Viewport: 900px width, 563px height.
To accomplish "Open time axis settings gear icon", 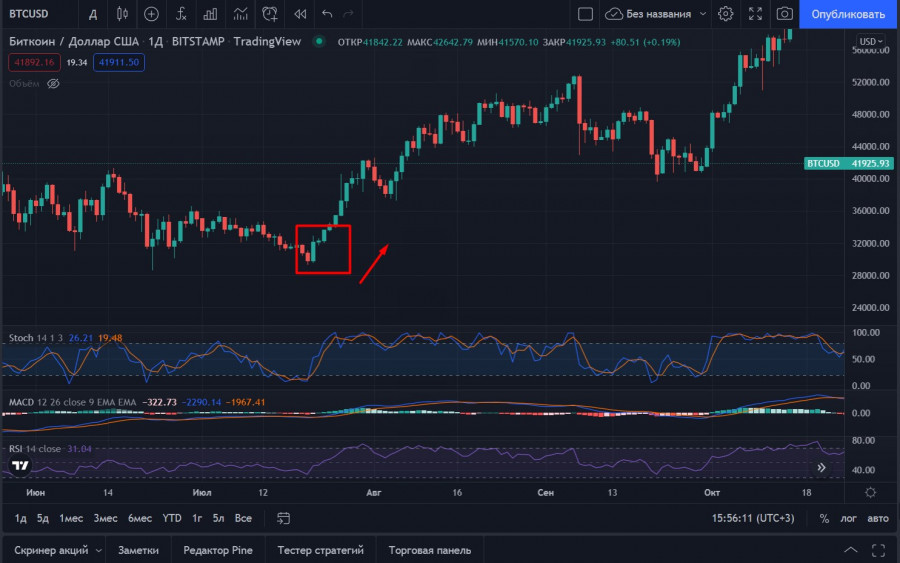I will (871, 492).
